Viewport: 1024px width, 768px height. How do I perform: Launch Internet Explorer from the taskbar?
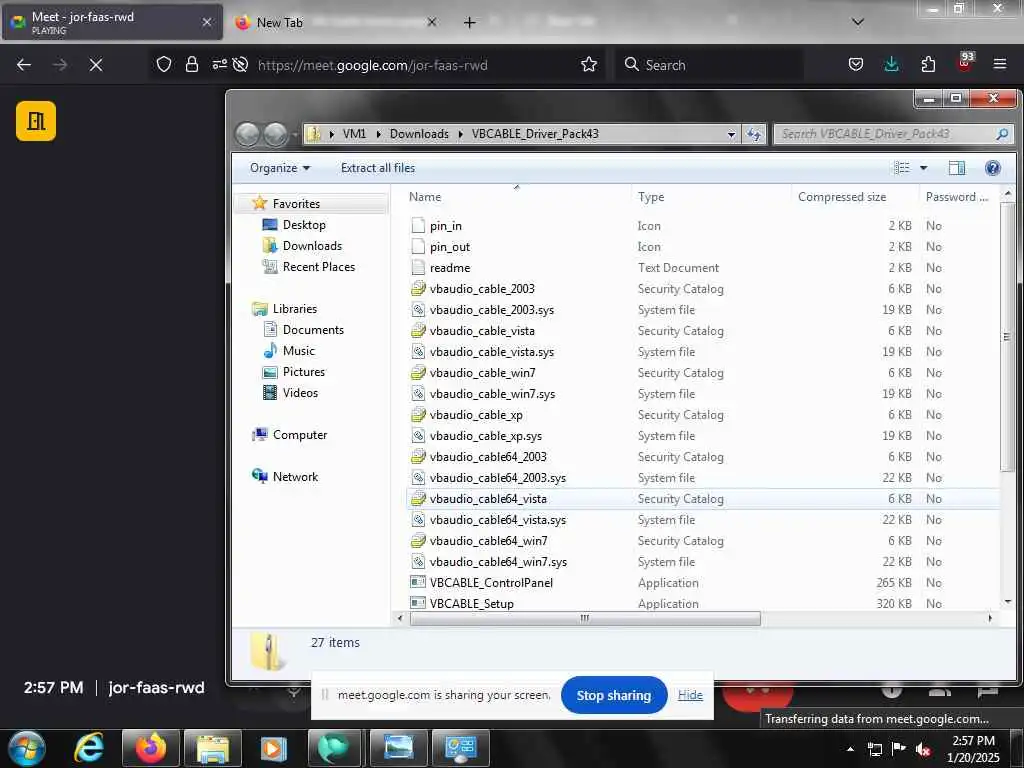pos(89,748)
